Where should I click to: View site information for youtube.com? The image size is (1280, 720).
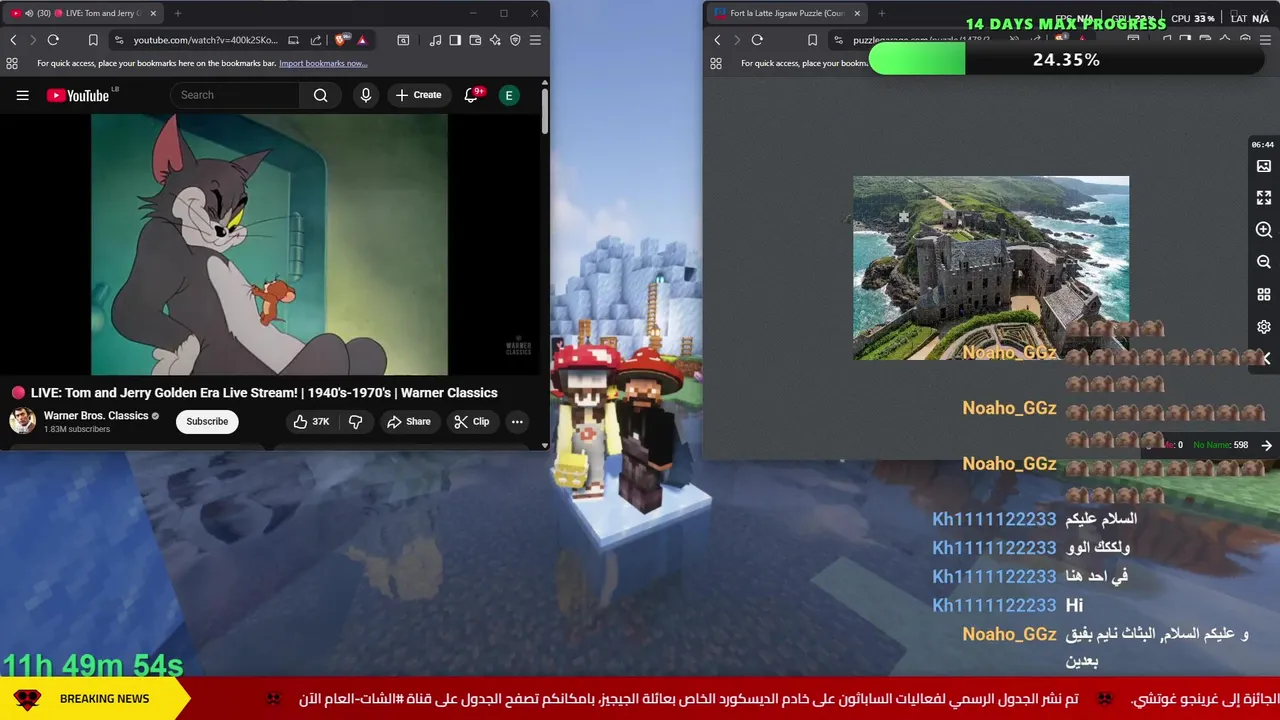click(x=119, y=40)
